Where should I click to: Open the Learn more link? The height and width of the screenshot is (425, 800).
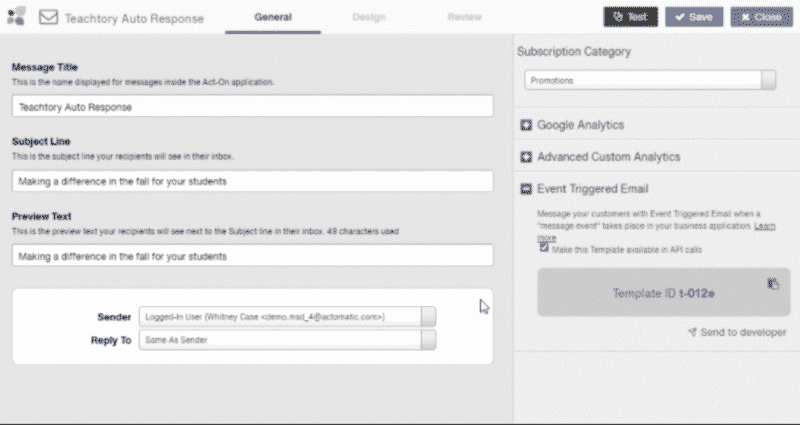(x=765, y=227)
